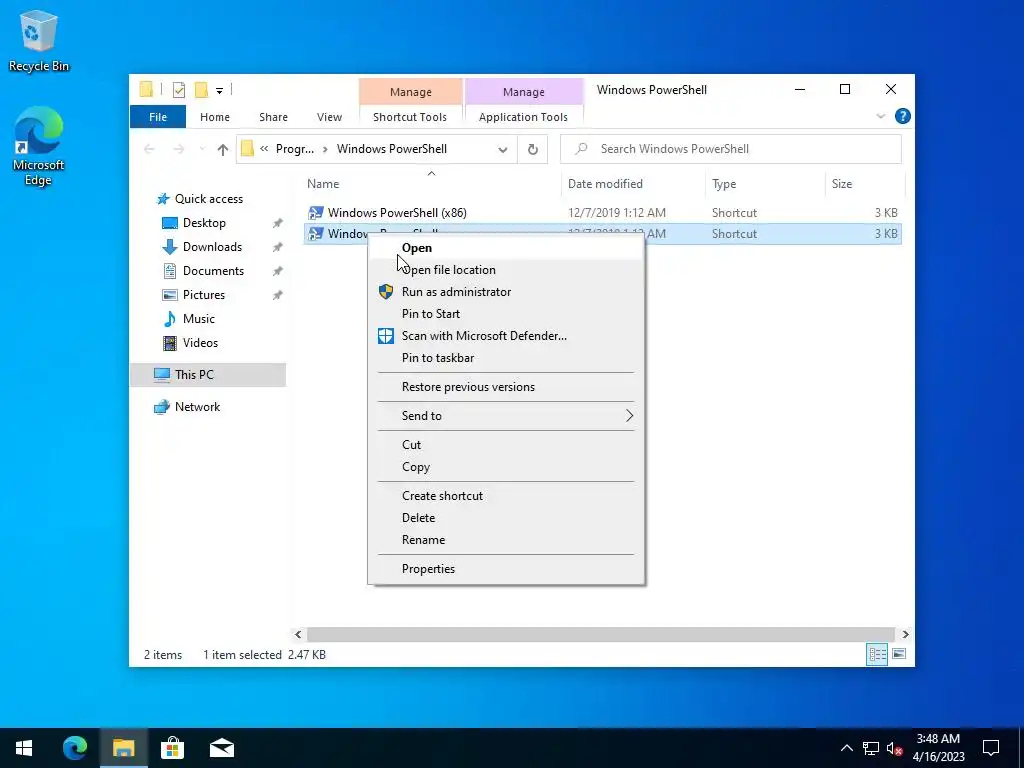Launch Microsoft Edge from desktop shortcut

point(39,146)
